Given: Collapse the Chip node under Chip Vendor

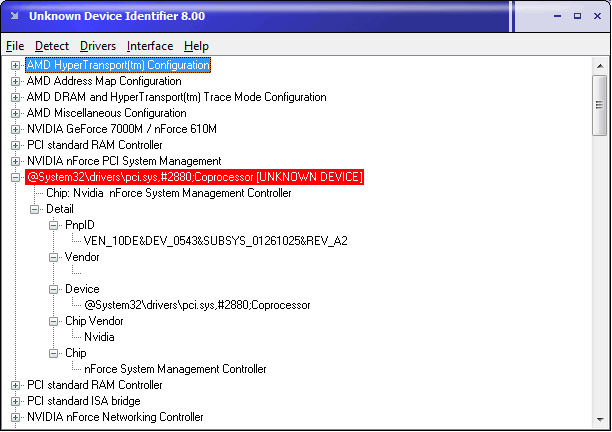Looking at the screenshot, I should [x=53, y=353].
